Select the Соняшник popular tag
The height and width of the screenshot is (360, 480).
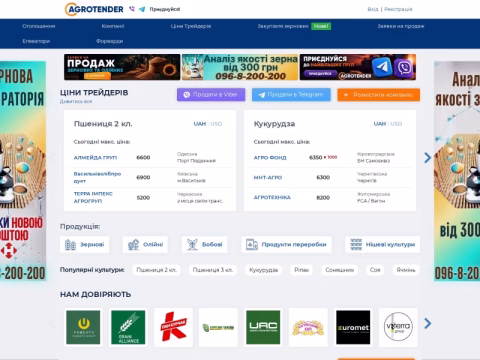[340, 270]
